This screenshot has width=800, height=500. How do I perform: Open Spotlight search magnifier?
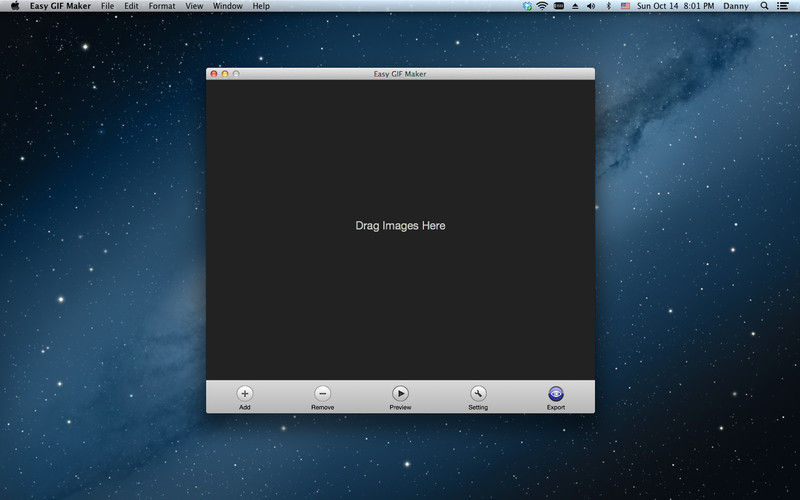tap(764, 6)
